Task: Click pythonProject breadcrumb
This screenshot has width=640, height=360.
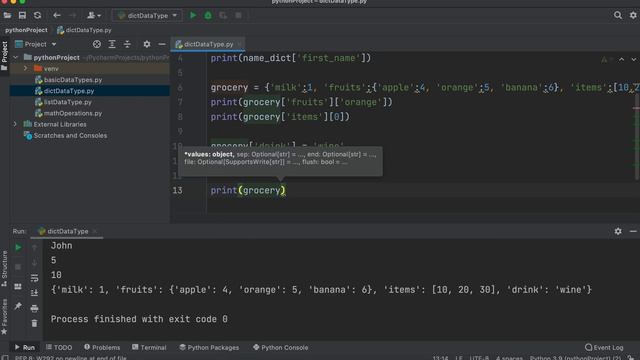Action: pyautogui.click(x=26, y=30)
